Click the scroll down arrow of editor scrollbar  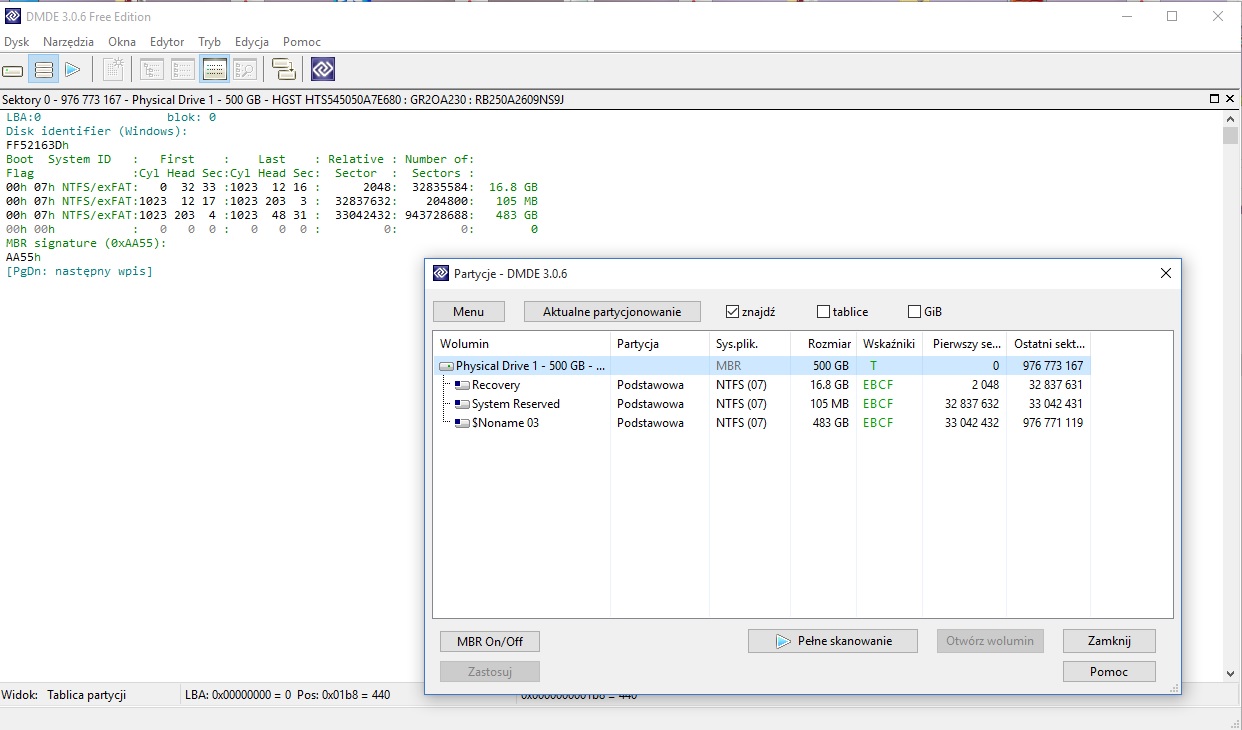click(x=1231, y=672)
